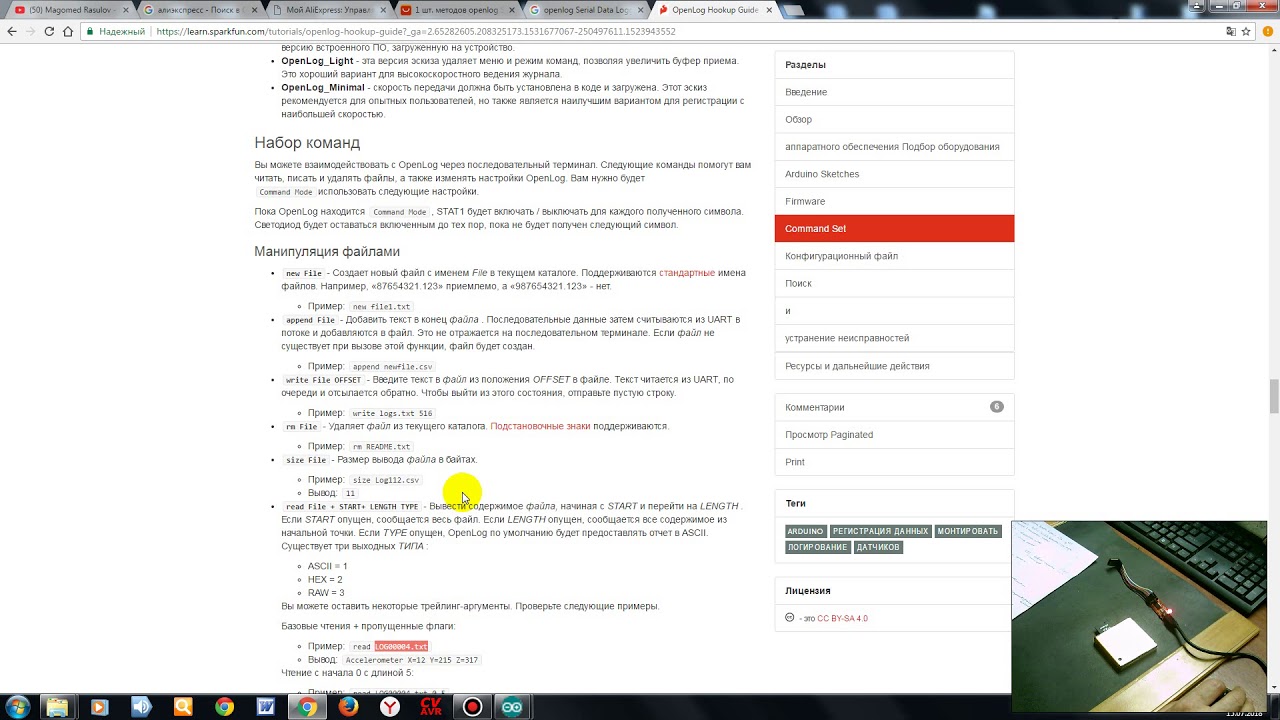
Task: Open the screen recorder taskbar icon
Action: tap(472, 707)
